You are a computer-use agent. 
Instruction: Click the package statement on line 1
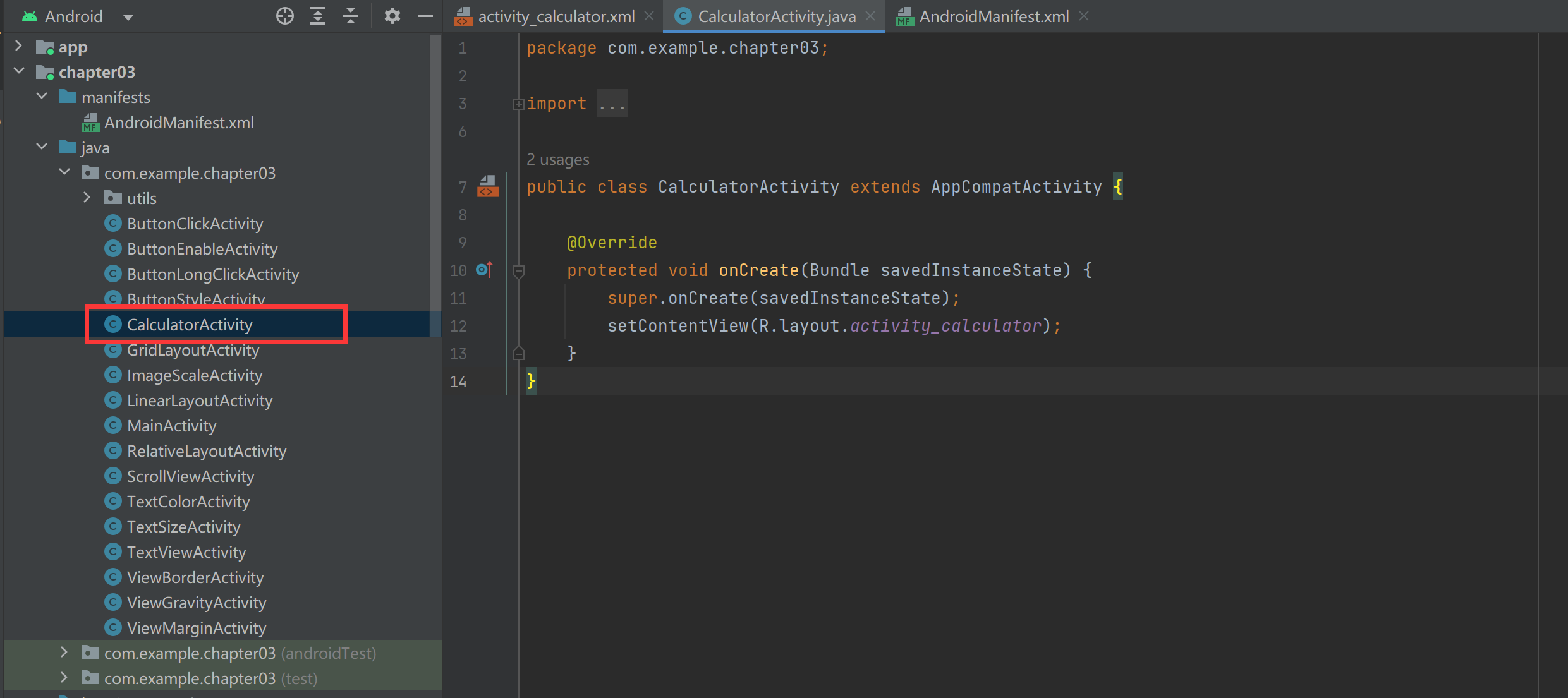(x=678, y=48)
